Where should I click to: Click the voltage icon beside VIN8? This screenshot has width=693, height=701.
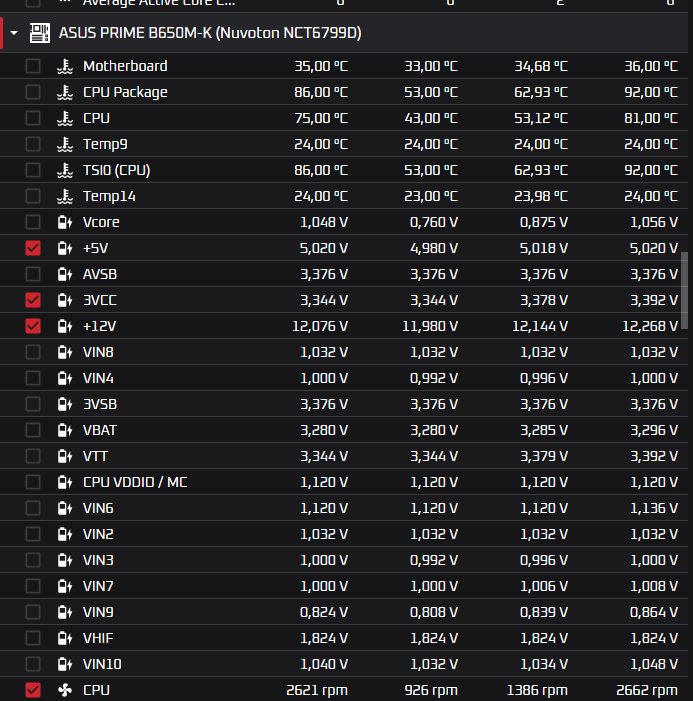[x=65, y=352]
